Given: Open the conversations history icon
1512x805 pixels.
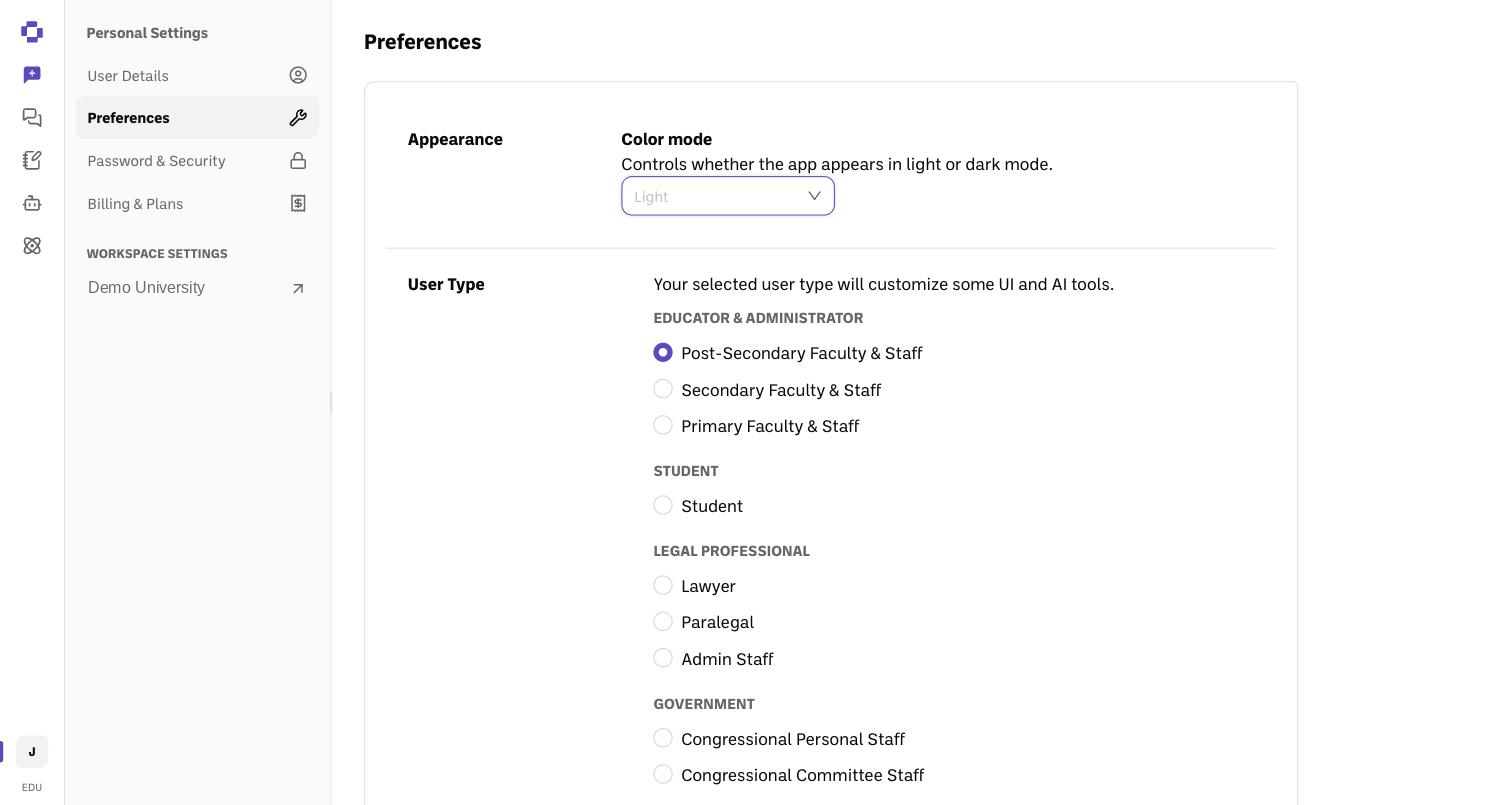Looking at the screenshot, I should tap(32, 117).
